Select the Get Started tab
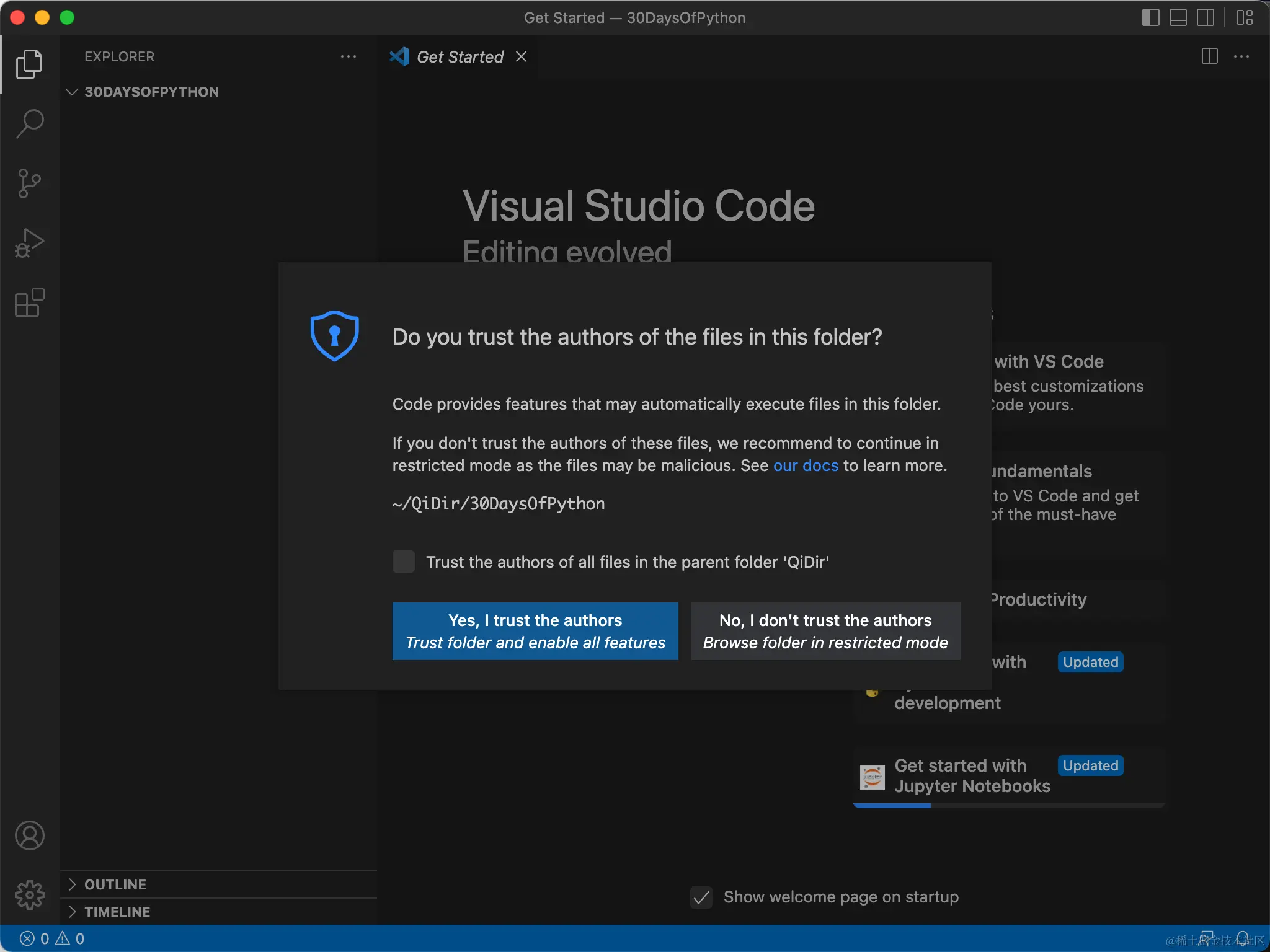The image size is (1270, 952). coord(459,57)
